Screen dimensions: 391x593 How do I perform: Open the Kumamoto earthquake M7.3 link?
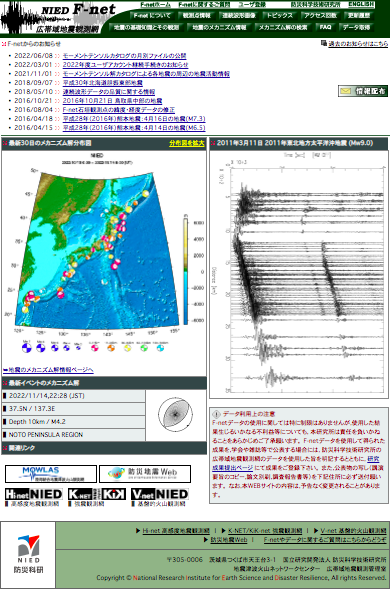(134, 119)
